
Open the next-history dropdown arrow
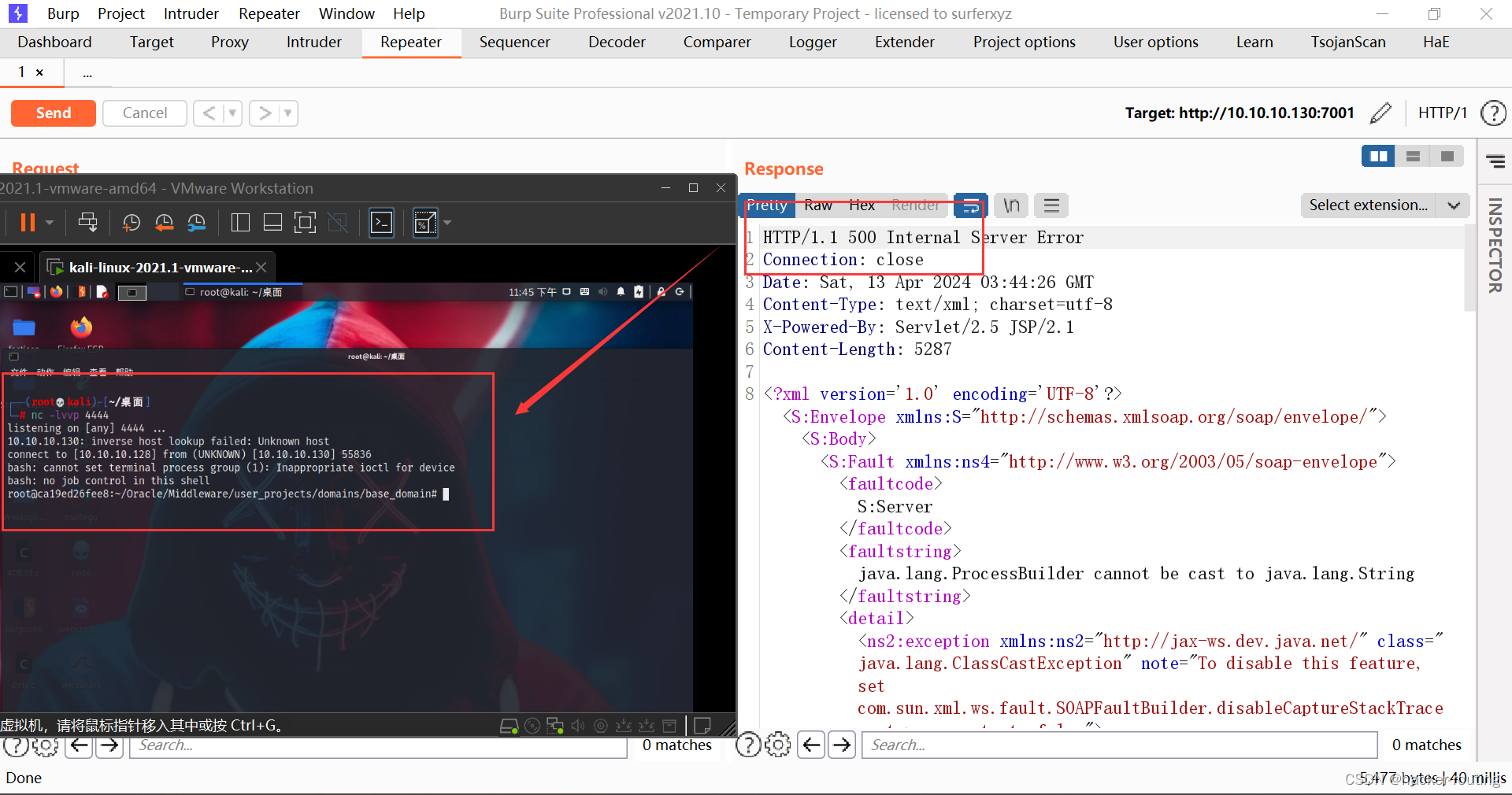click(288, 113)
